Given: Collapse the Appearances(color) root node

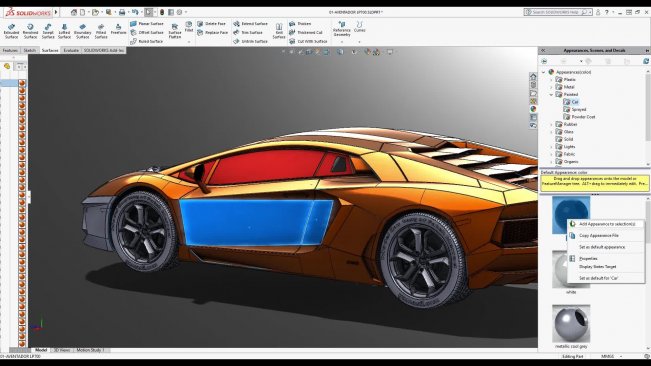Looking at the screenshot, I should pos(544,72).
